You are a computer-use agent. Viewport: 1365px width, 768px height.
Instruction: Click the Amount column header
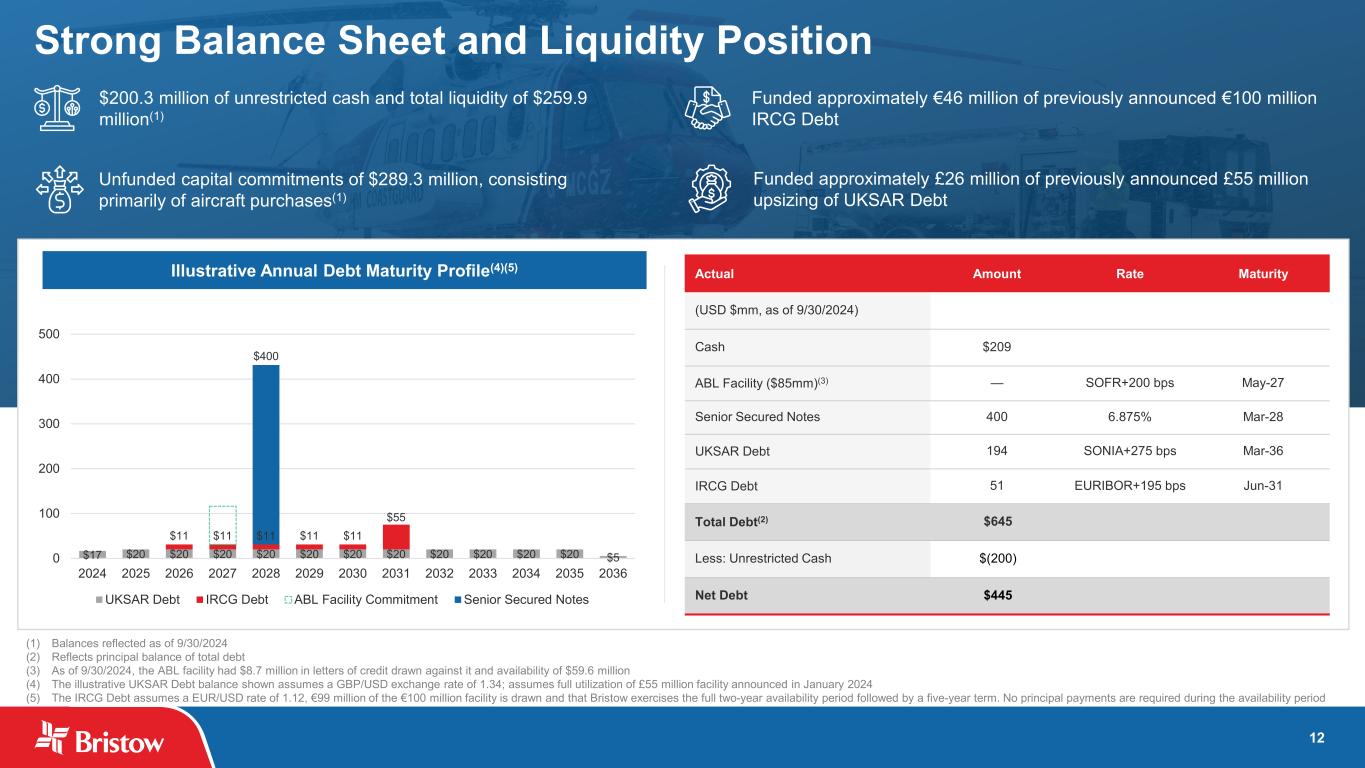[996, 274]
